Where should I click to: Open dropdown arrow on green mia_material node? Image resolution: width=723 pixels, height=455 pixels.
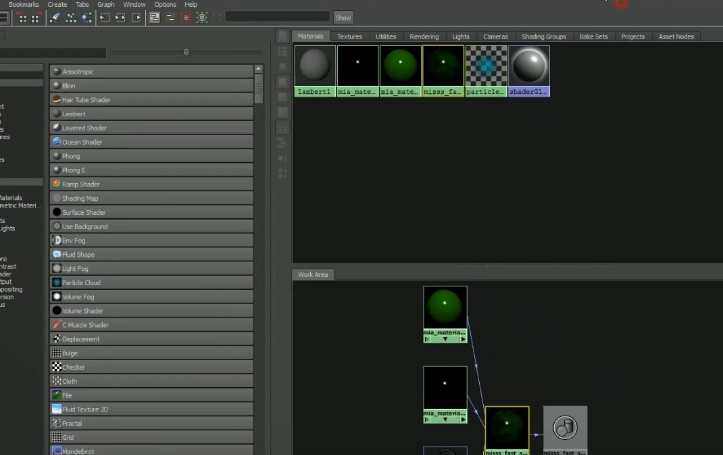click(445, 339)
